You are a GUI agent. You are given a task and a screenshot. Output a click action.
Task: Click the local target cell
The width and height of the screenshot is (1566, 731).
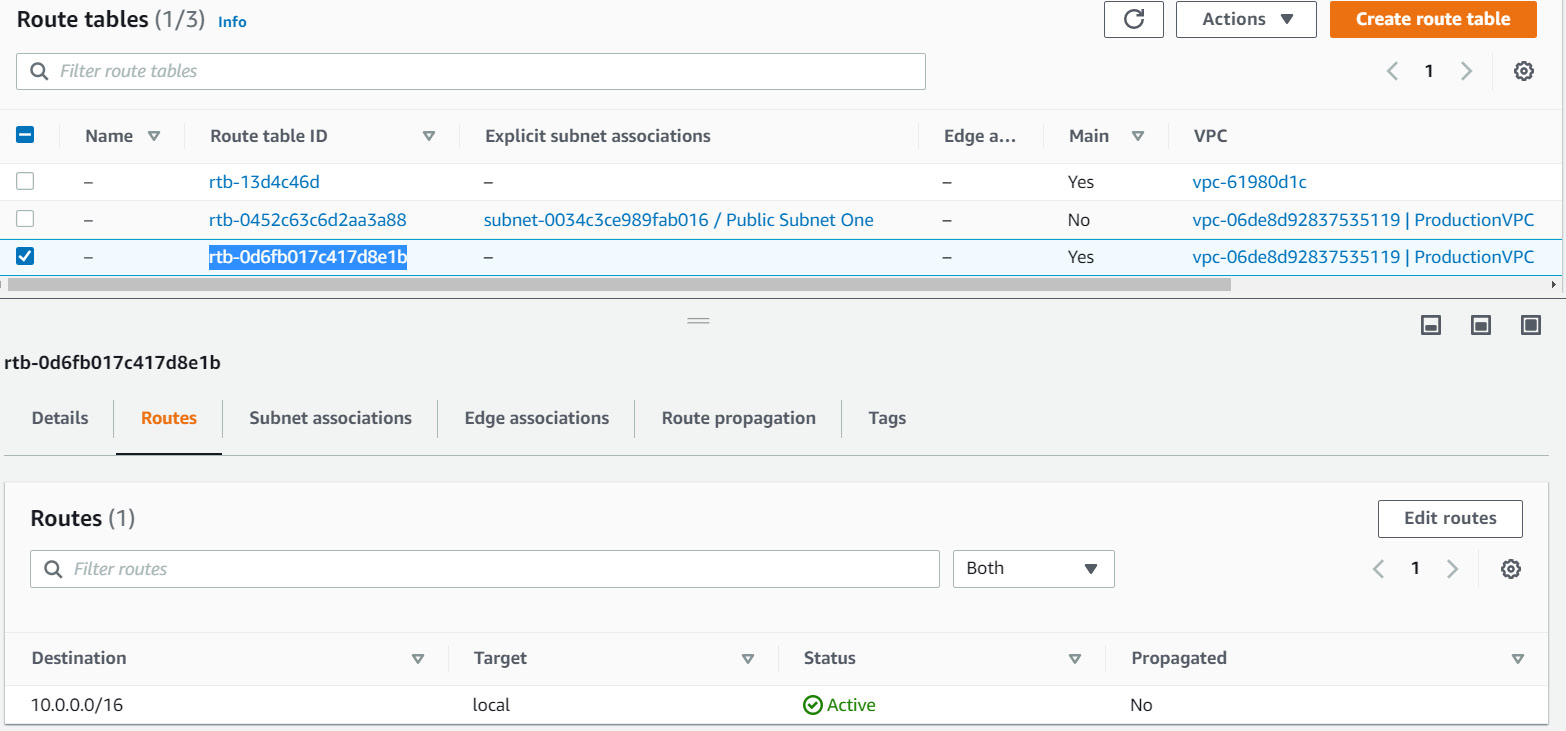(x=492, y=705)
